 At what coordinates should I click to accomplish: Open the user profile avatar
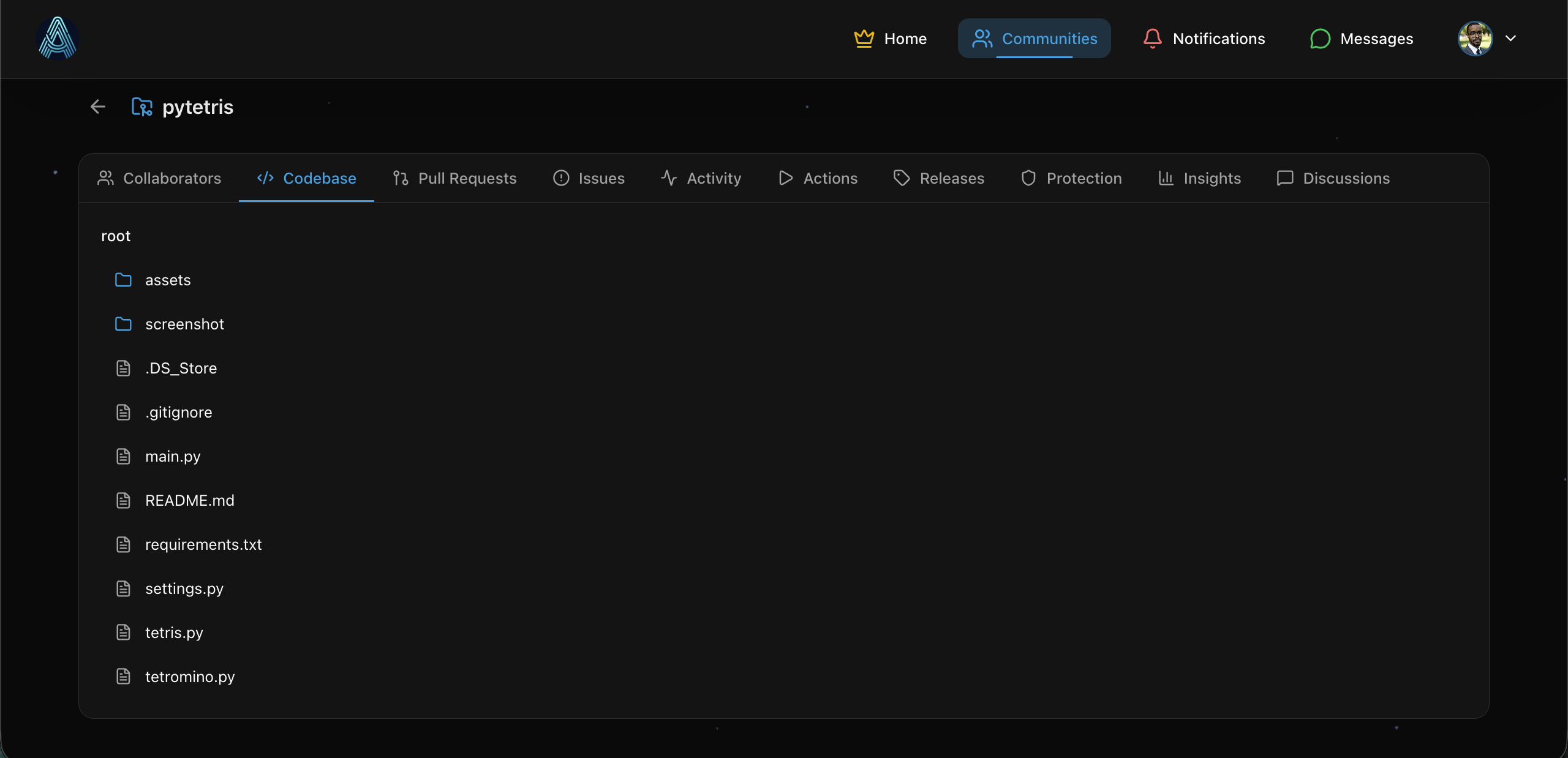click(x=1475, y=39)
